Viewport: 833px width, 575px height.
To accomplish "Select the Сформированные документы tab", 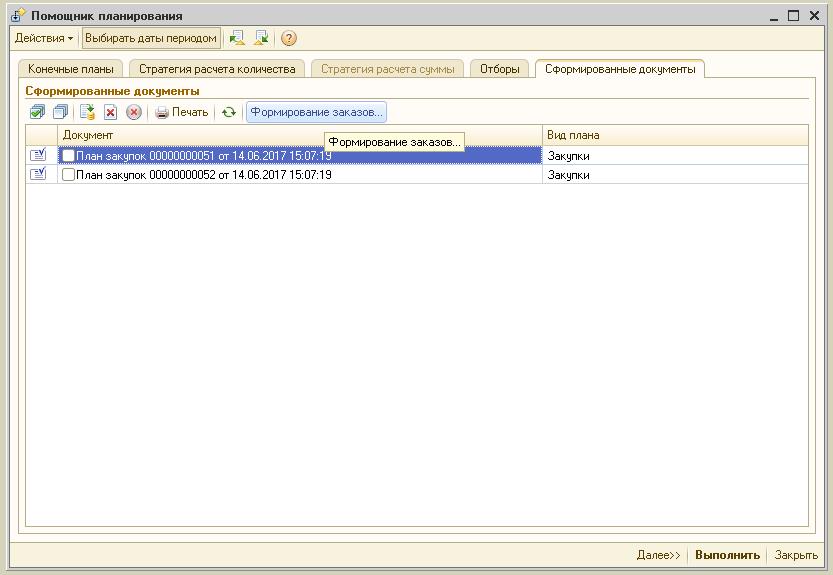I will coord(620,69).
